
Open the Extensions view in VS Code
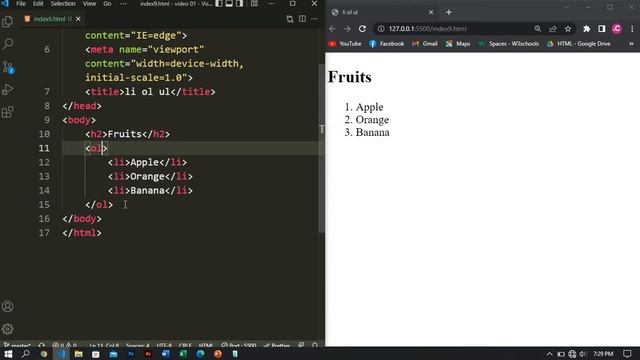(7, 112)
